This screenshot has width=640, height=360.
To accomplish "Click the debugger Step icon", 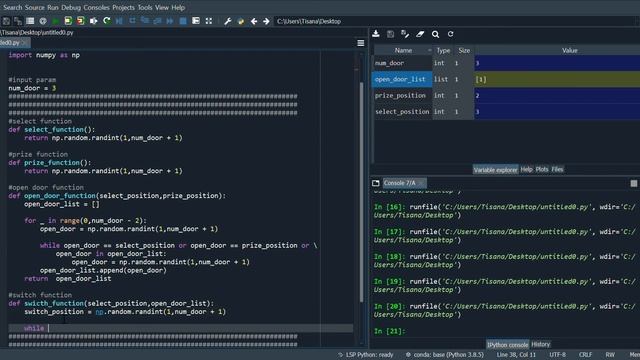I will (132, 21).
